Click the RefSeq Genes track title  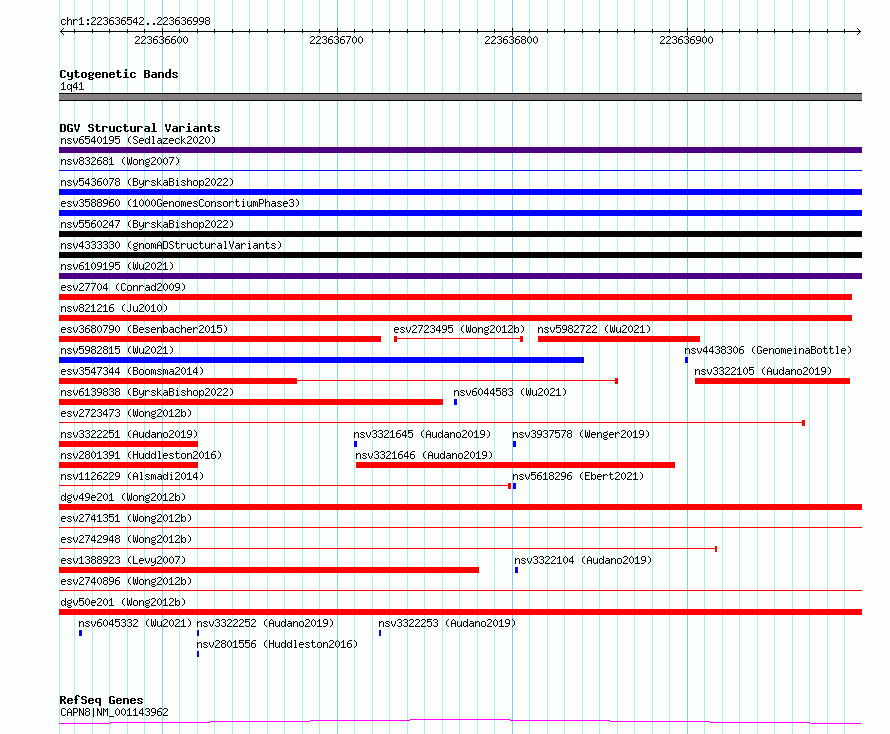101,700
